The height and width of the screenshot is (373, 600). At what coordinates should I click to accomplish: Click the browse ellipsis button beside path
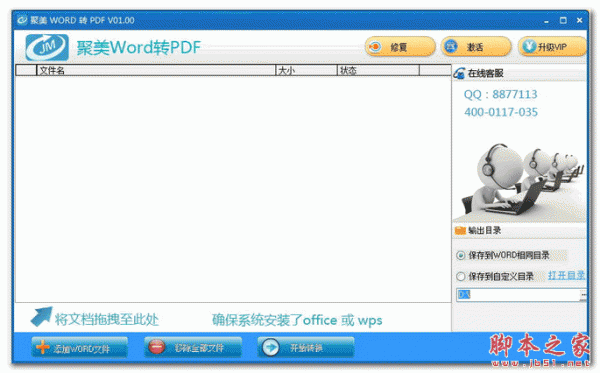pyautogui.click(x=584, y=295)
